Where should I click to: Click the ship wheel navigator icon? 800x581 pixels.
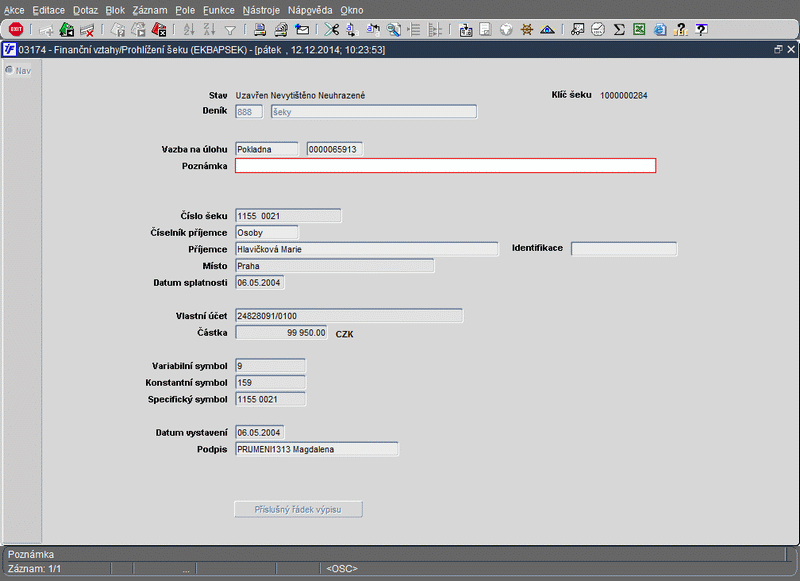[x=527, y=30]
